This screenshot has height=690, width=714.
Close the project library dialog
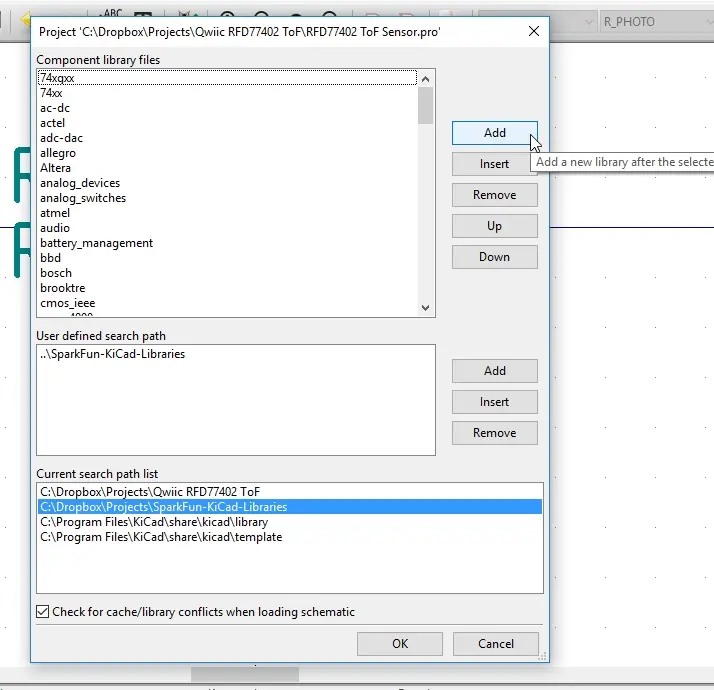point(534,31)
